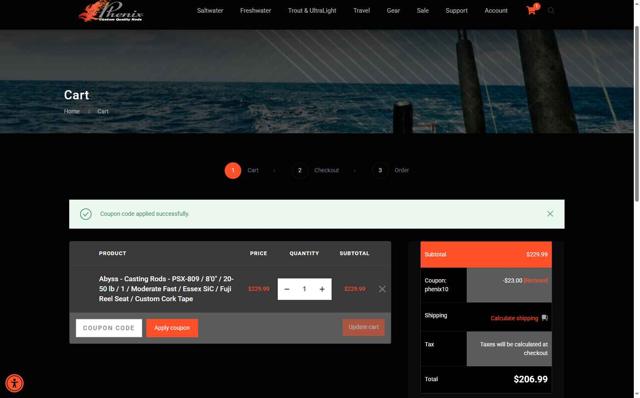This screenshot has height=398, width=640.
Task: Dismiss the coupon applied success notice
Action: tap(550, 213)
